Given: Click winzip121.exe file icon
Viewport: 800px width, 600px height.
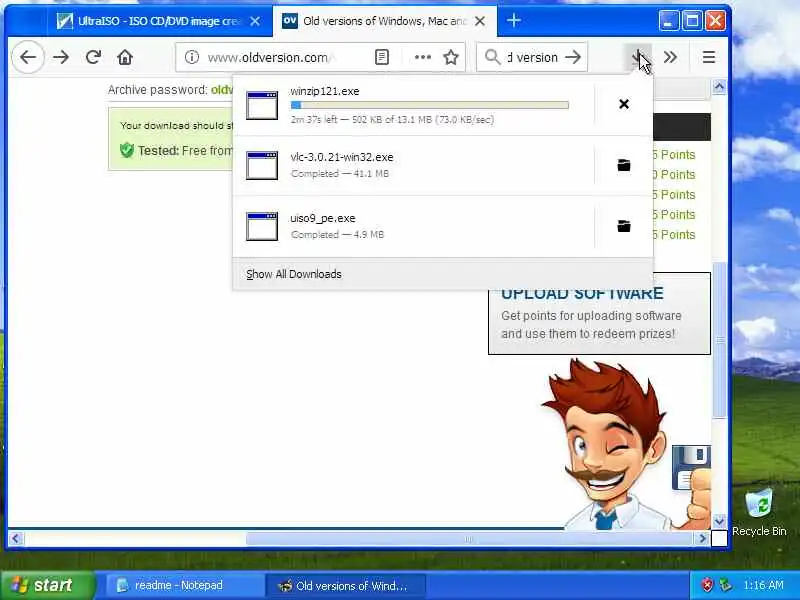Looking at the screenshot, I should click(262, 105).
